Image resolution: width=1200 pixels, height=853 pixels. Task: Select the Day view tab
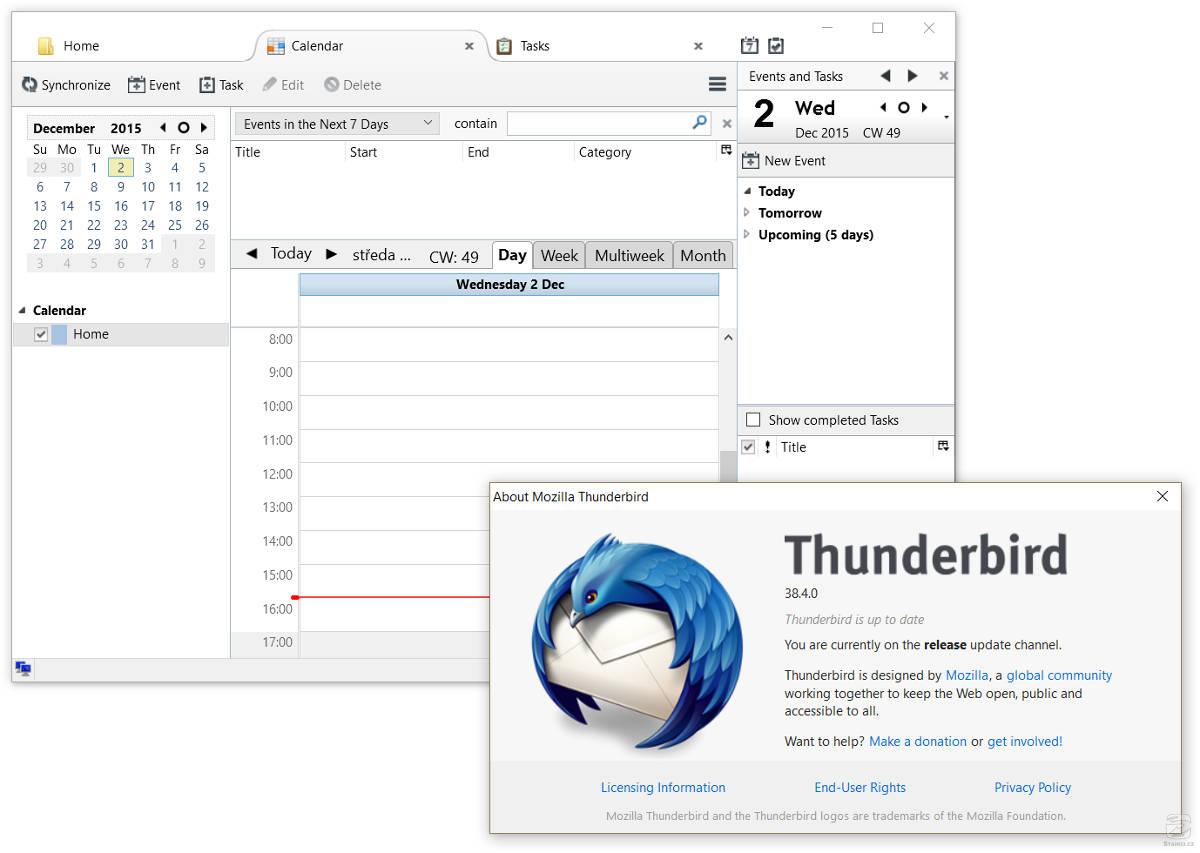[x=512, y=255]
